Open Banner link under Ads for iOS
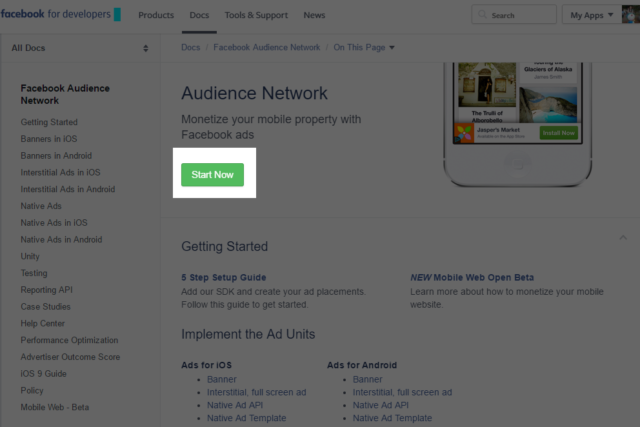This screenshot has width=640, height=427. coord(222,379)
